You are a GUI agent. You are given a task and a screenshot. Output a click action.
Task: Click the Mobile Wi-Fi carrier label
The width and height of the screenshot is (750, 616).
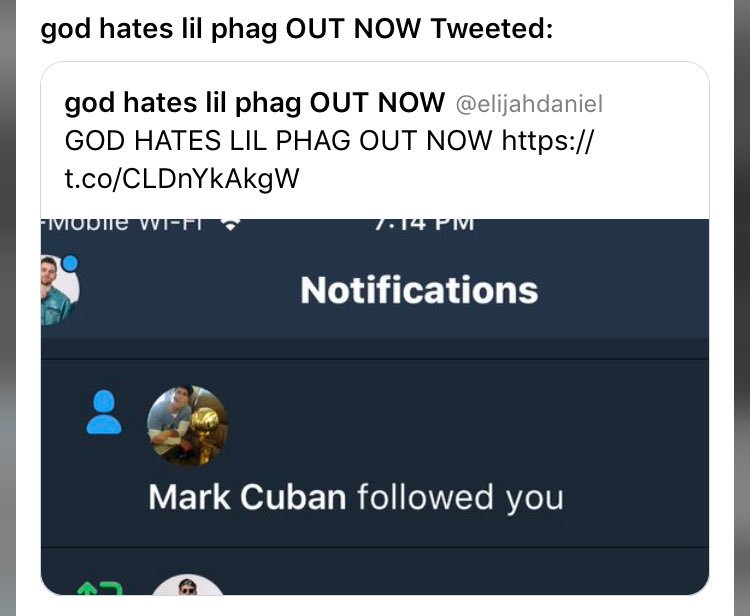(x=123, y=224)
